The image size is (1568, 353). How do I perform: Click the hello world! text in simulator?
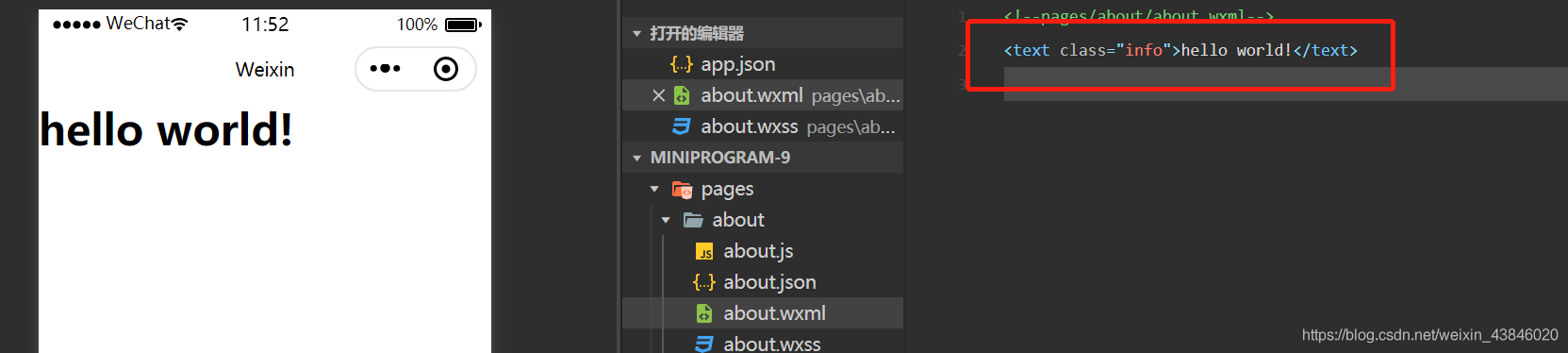(x=166, y=129)
